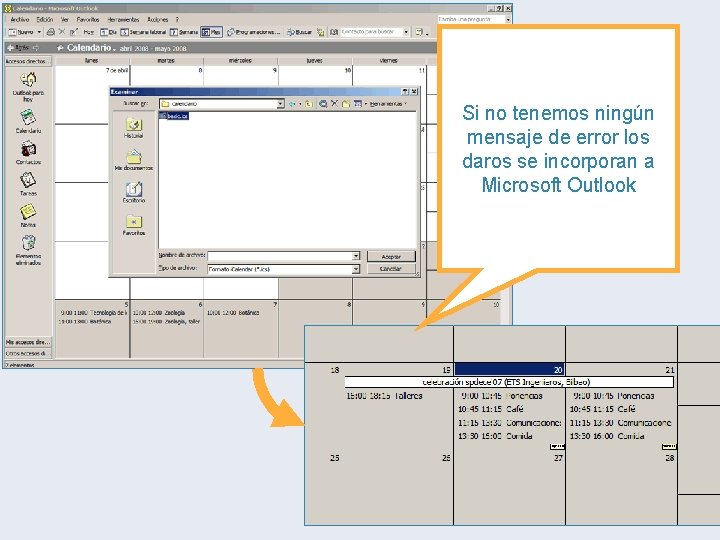Click Comida appointment on day 21
The width and height of the screenshot is (720, 540).
coord(607,436)
